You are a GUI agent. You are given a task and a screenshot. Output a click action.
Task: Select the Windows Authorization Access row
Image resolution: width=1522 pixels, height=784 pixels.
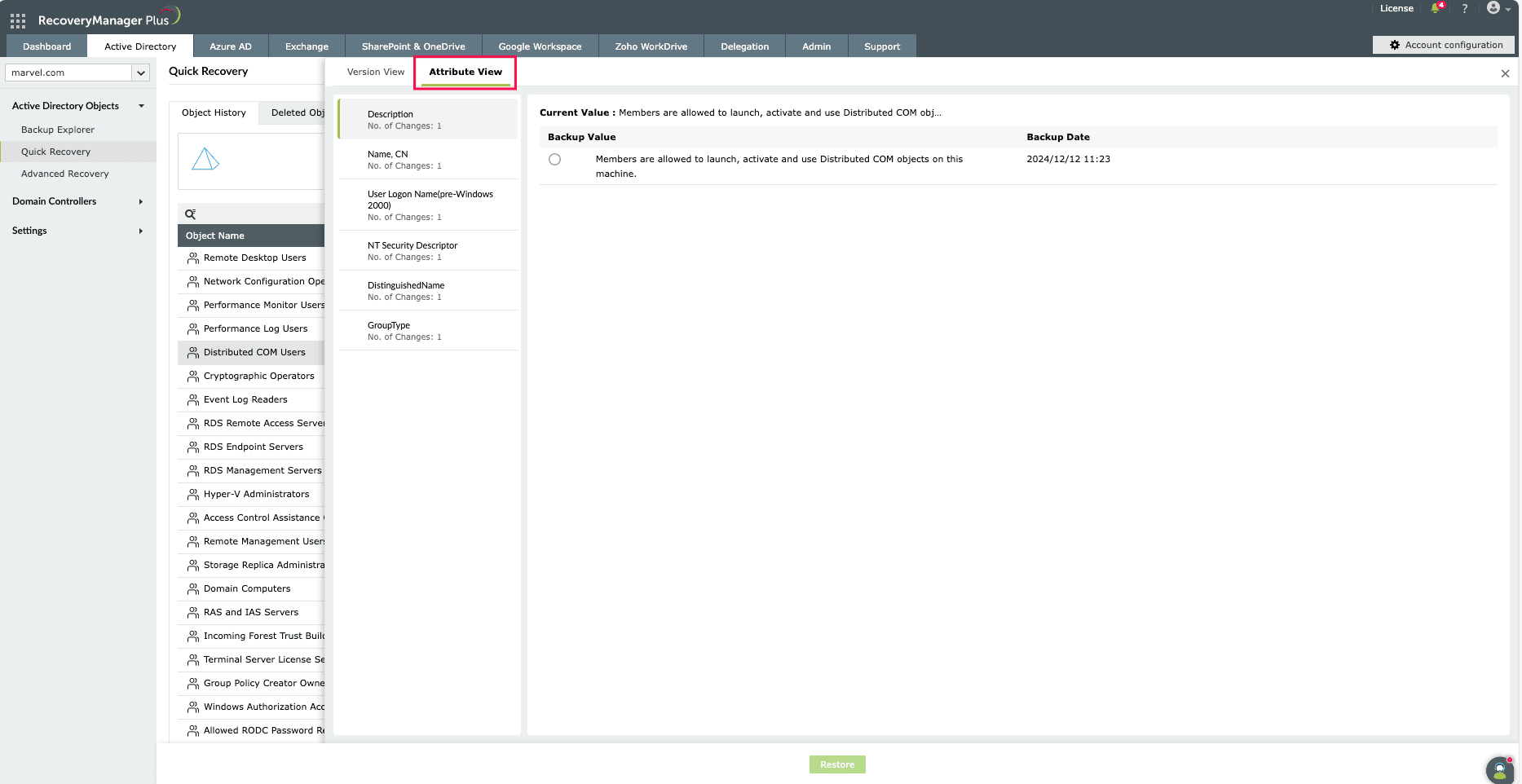click(x=251, y=707)
